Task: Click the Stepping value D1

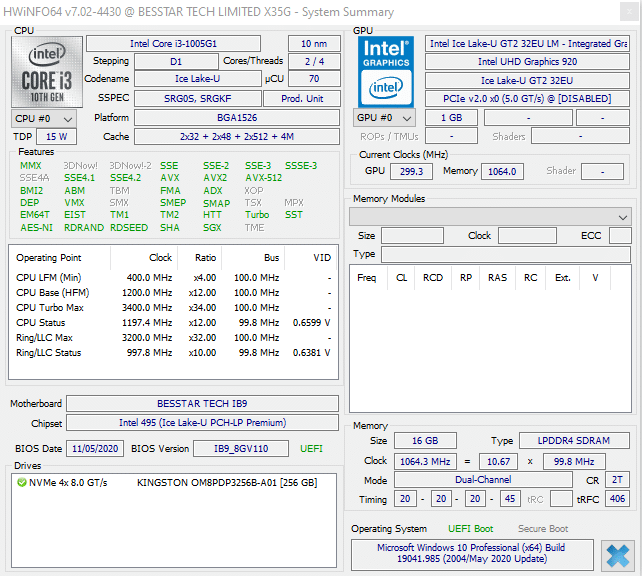Action: pos(176,61)
